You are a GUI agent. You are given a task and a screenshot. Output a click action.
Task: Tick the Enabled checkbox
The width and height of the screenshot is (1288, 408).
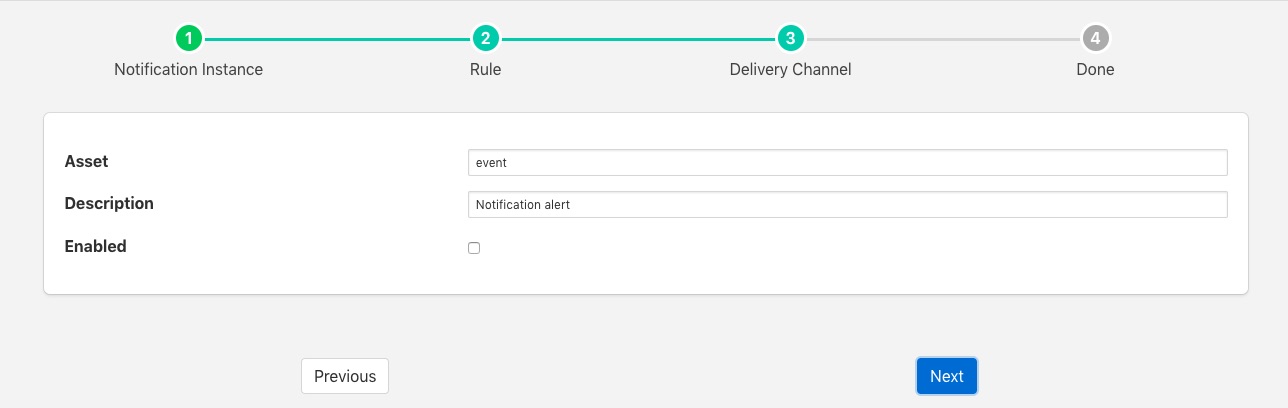(x=474, y=248)
